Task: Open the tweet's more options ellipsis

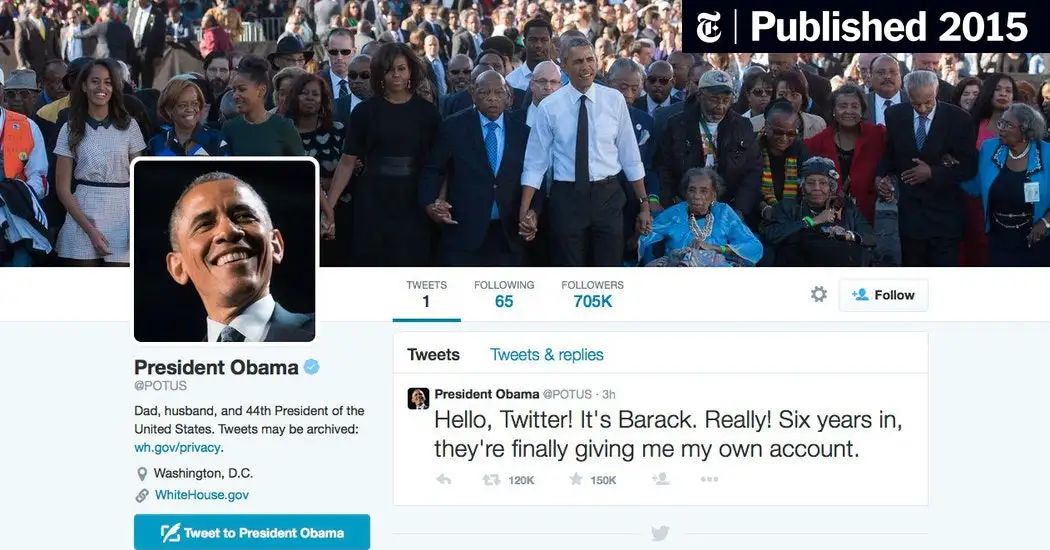Action: coord(709,479)
